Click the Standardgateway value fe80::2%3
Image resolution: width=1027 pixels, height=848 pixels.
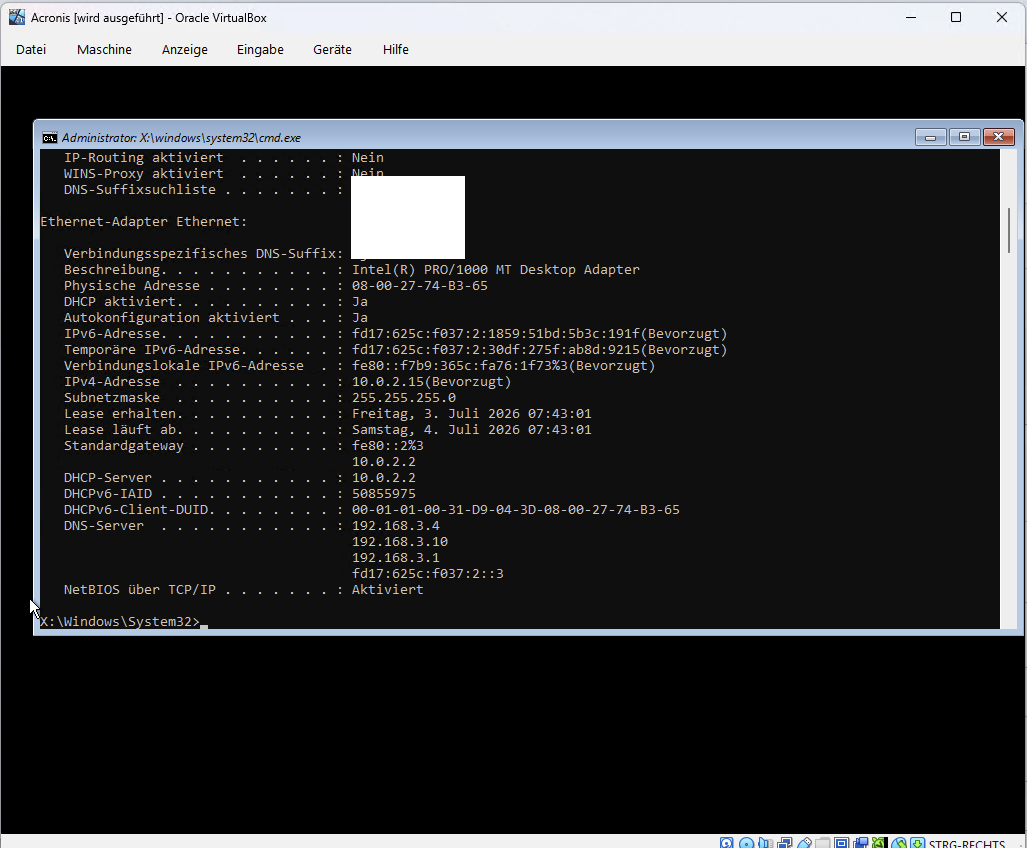coord(388,445)
